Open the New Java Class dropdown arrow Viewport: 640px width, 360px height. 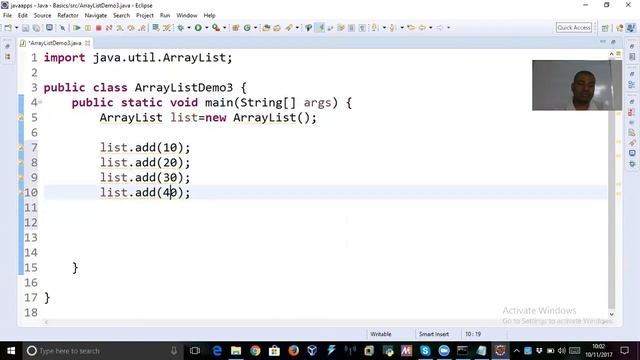coord(256,28)
